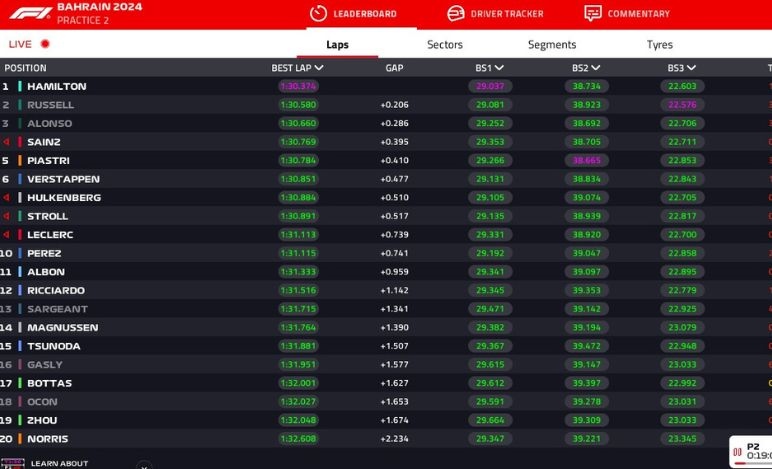This screenshot has width=772, height=469.
Task: Click the red arrow icon beside Leclerc
Action: tap(7, 235)
